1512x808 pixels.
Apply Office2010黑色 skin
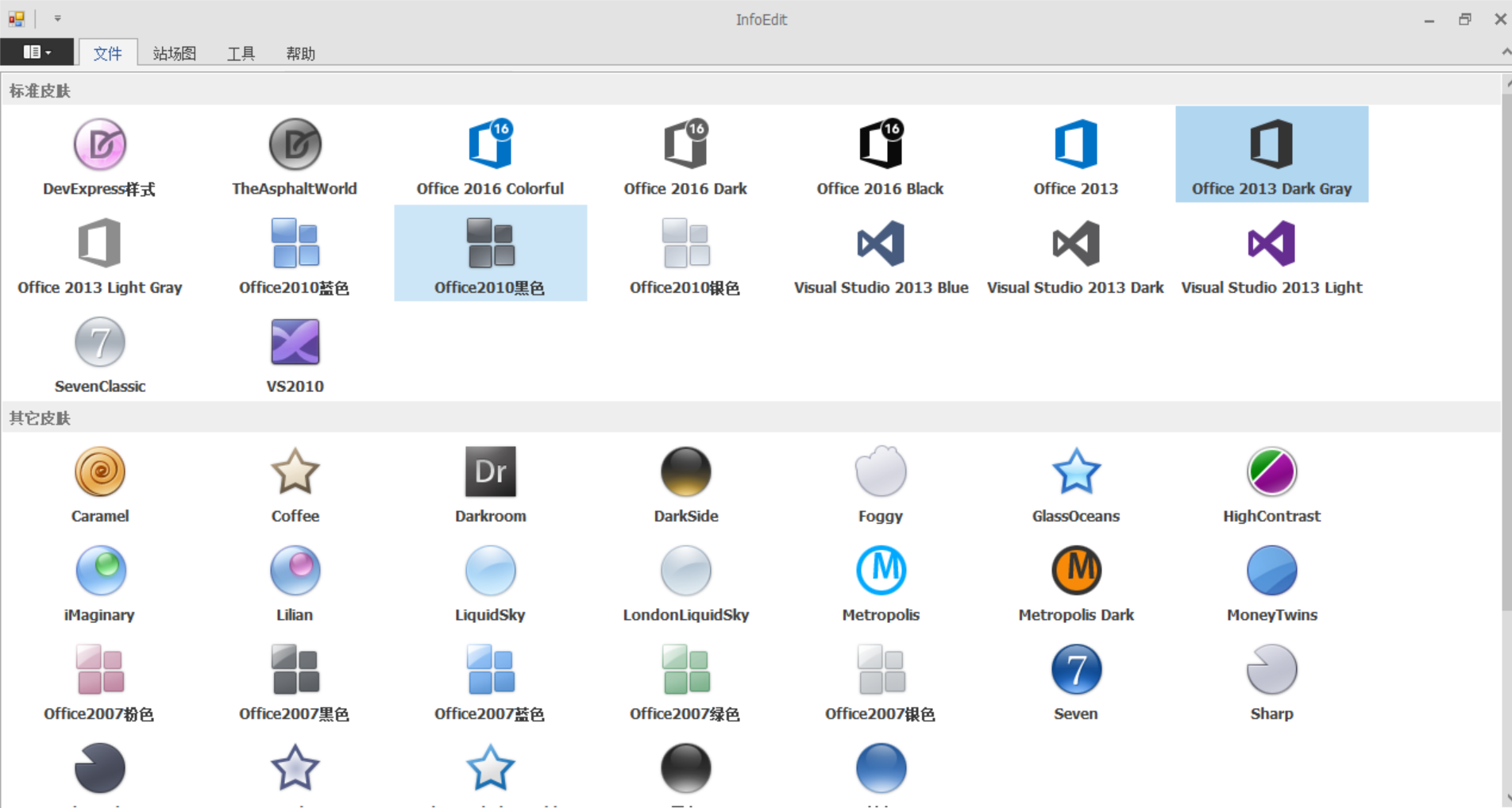490,254
